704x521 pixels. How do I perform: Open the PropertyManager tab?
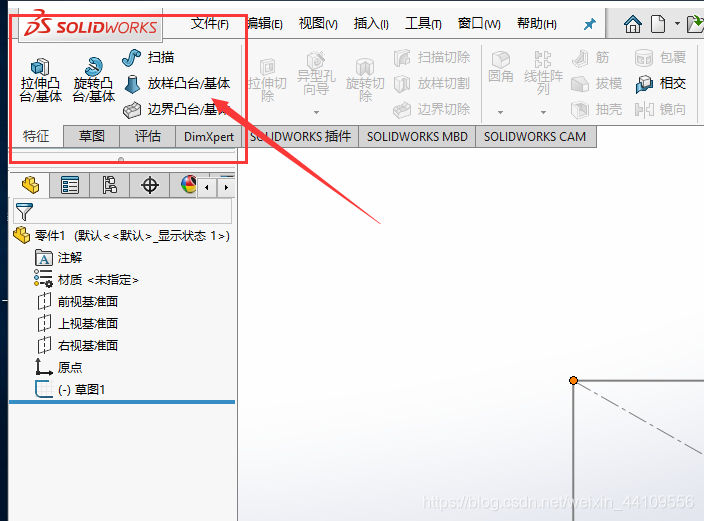click(70, 185)
